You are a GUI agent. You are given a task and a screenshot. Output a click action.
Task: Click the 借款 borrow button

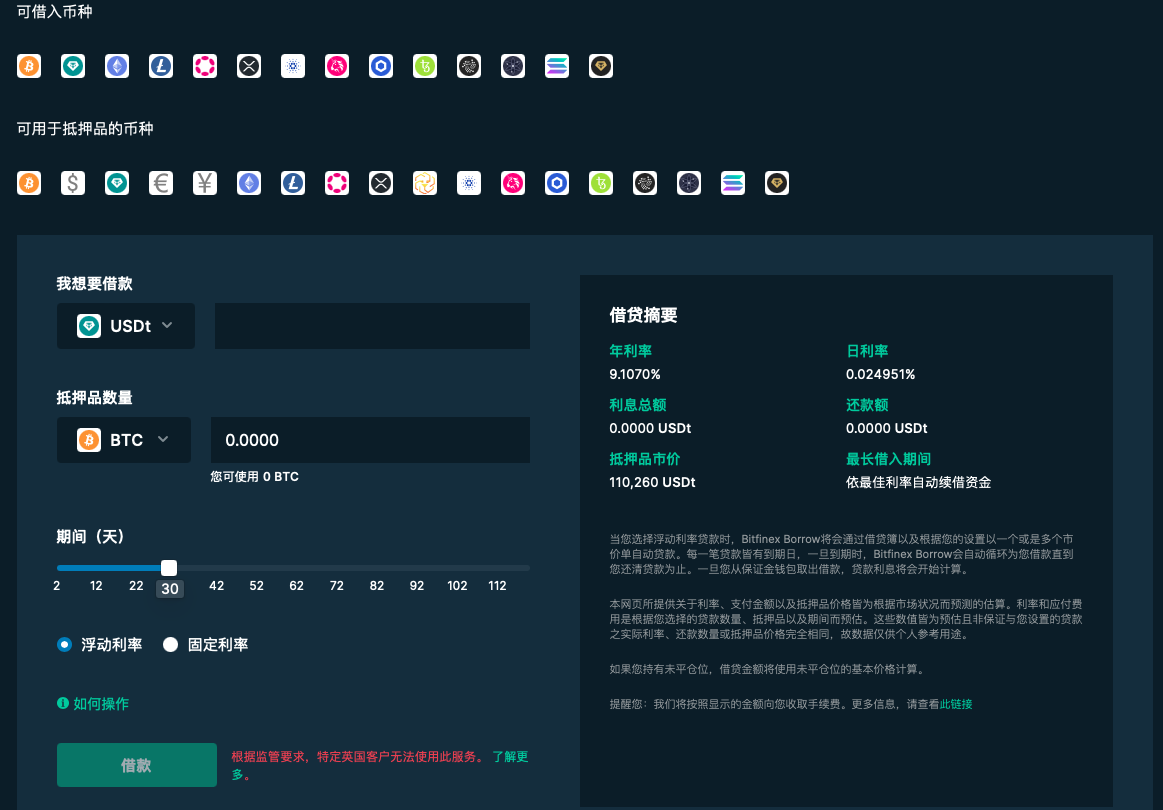tap(136, 765)
